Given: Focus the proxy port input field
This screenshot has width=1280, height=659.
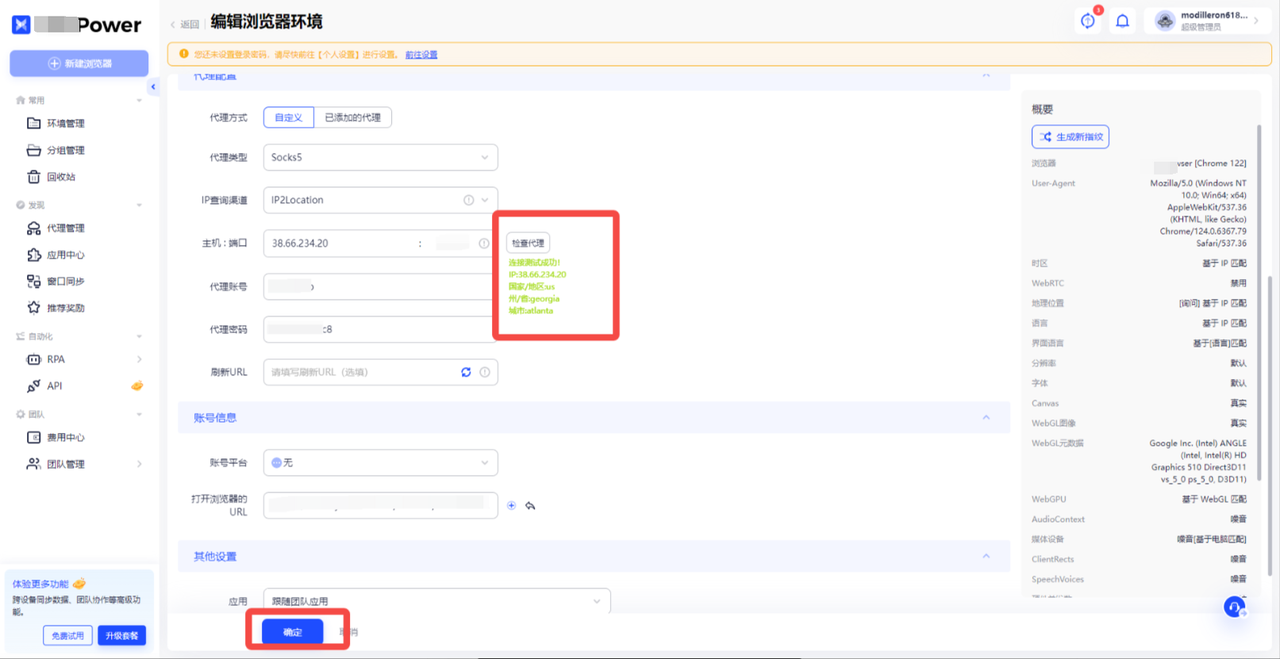Looking at the screenshot, I should [x=452, y=243].
